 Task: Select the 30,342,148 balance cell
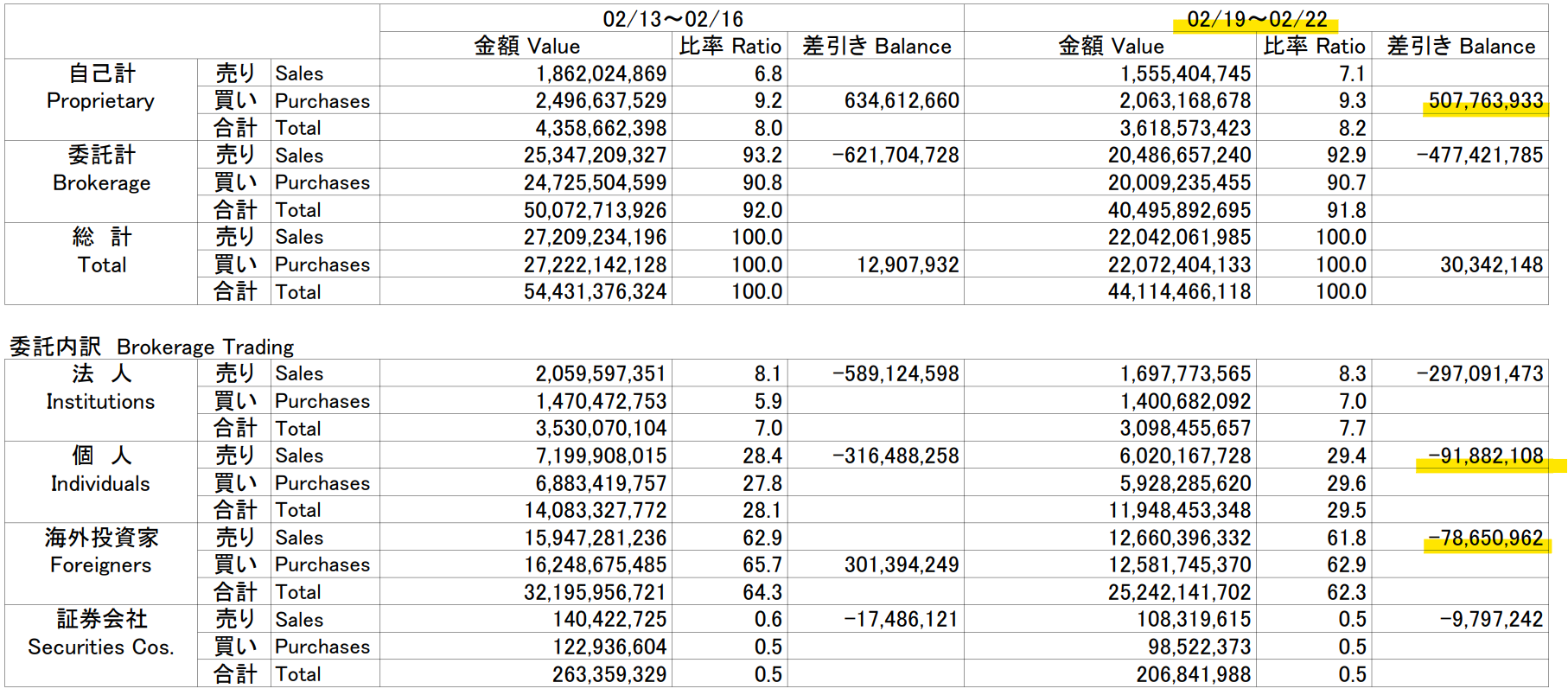tap(1490, 265)
